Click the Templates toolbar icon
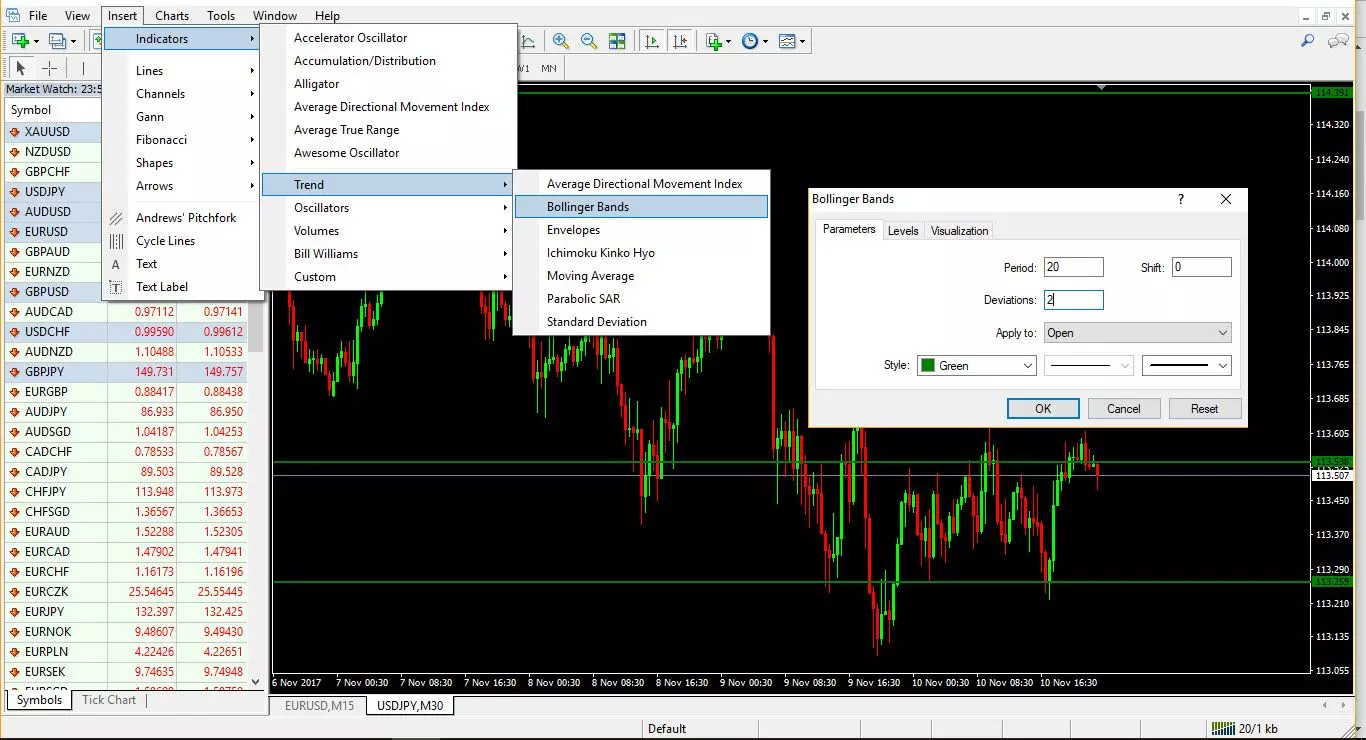1366x740 pixels. [x=788, y=41]
